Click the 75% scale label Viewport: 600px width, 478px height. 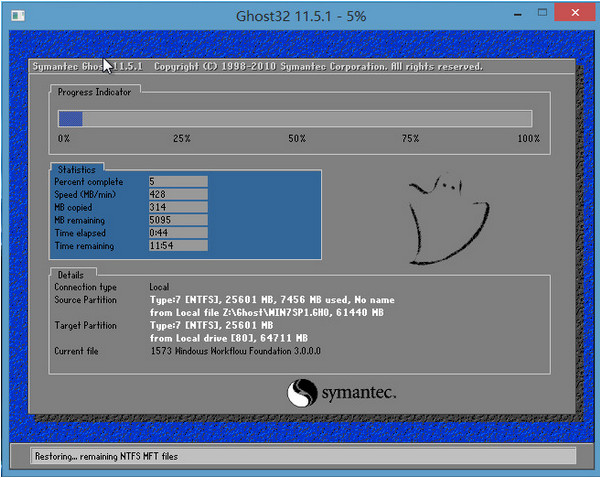pos(410,139)
